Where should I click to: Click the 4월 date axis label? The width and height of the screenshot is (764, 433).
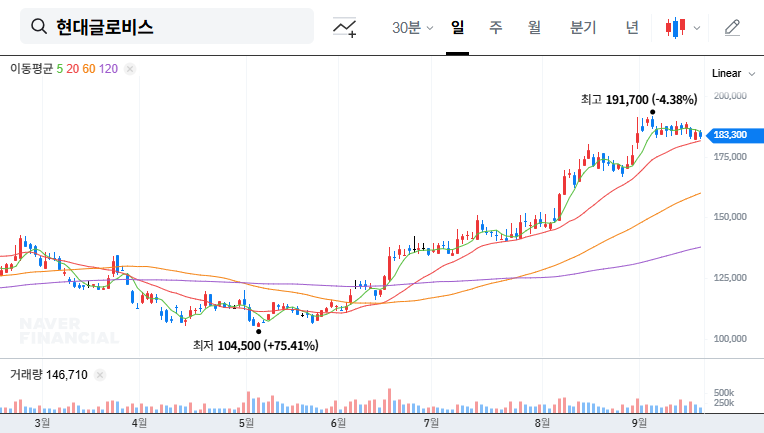tap(139, 423)
